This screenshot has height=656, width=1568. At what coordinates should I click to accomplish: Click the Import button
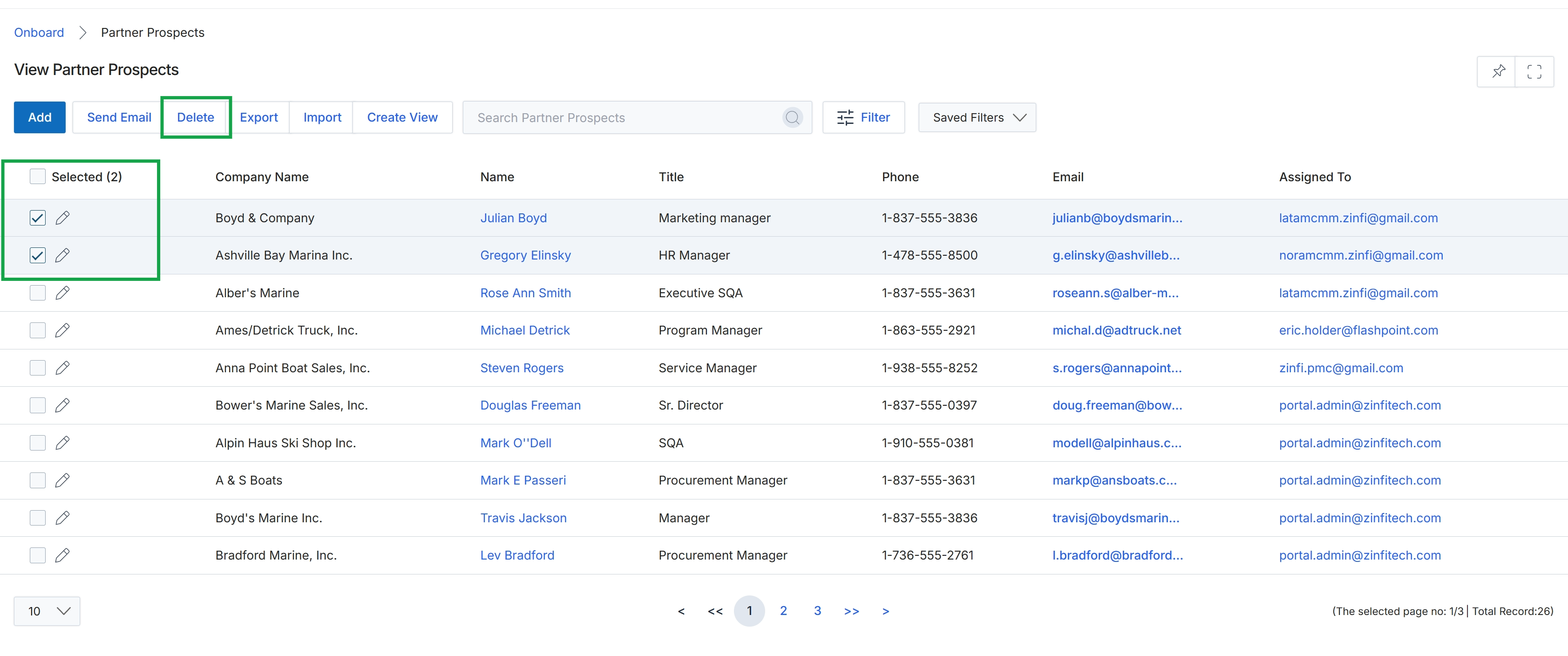[x=322, y=117]
